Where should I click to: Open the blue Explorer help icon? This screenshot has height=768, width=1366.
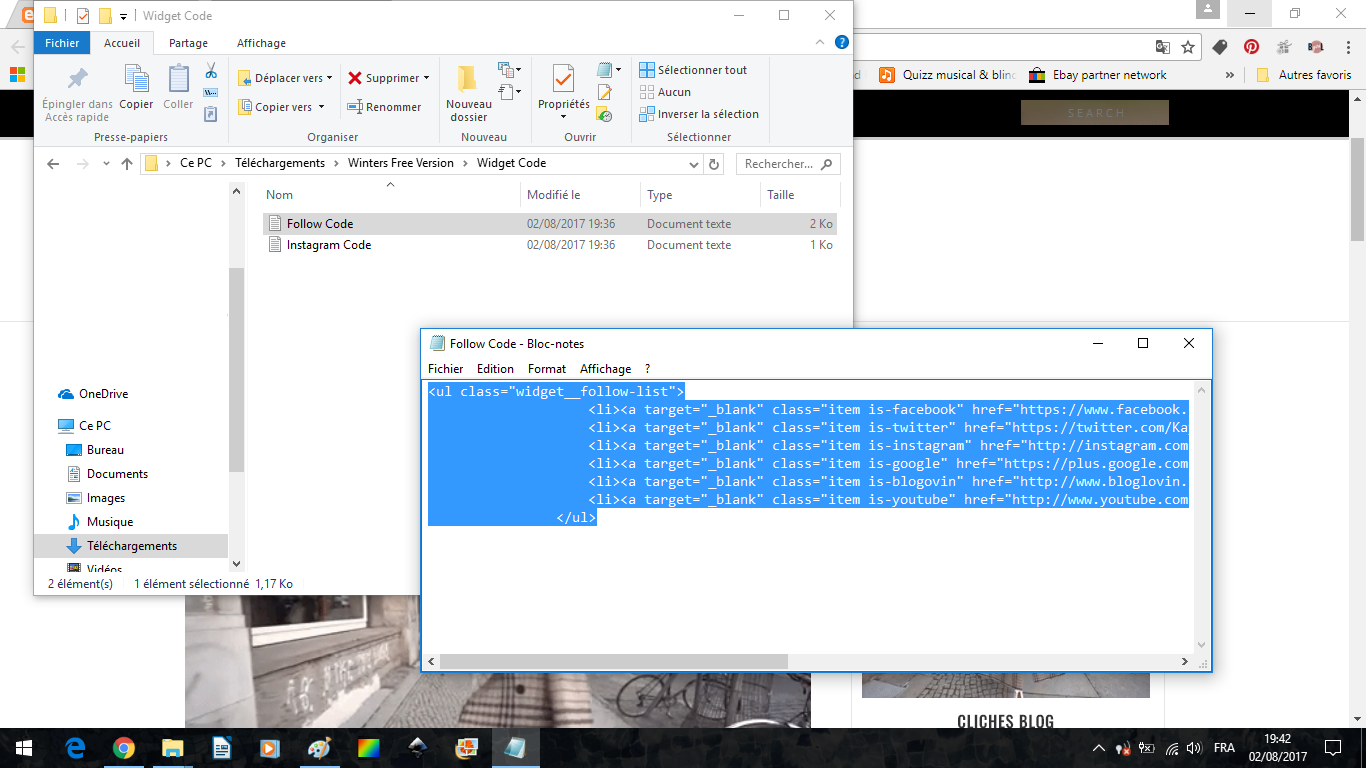click(842, 43)
